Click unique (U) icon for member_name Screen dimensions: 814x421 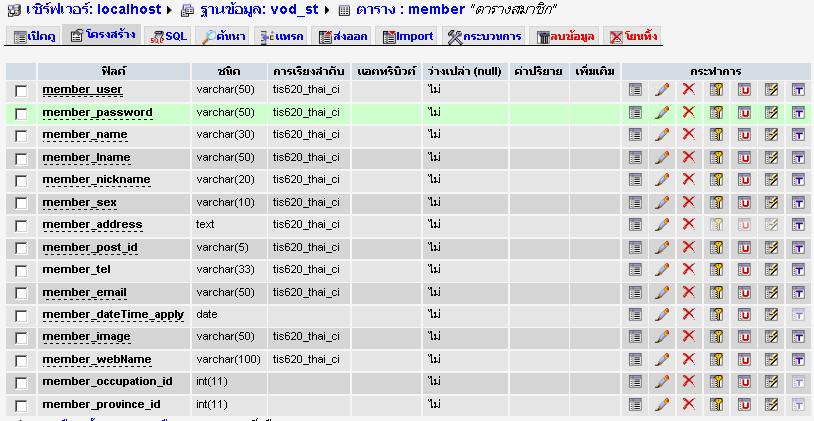pyautogui.click(x=744, y=135)
